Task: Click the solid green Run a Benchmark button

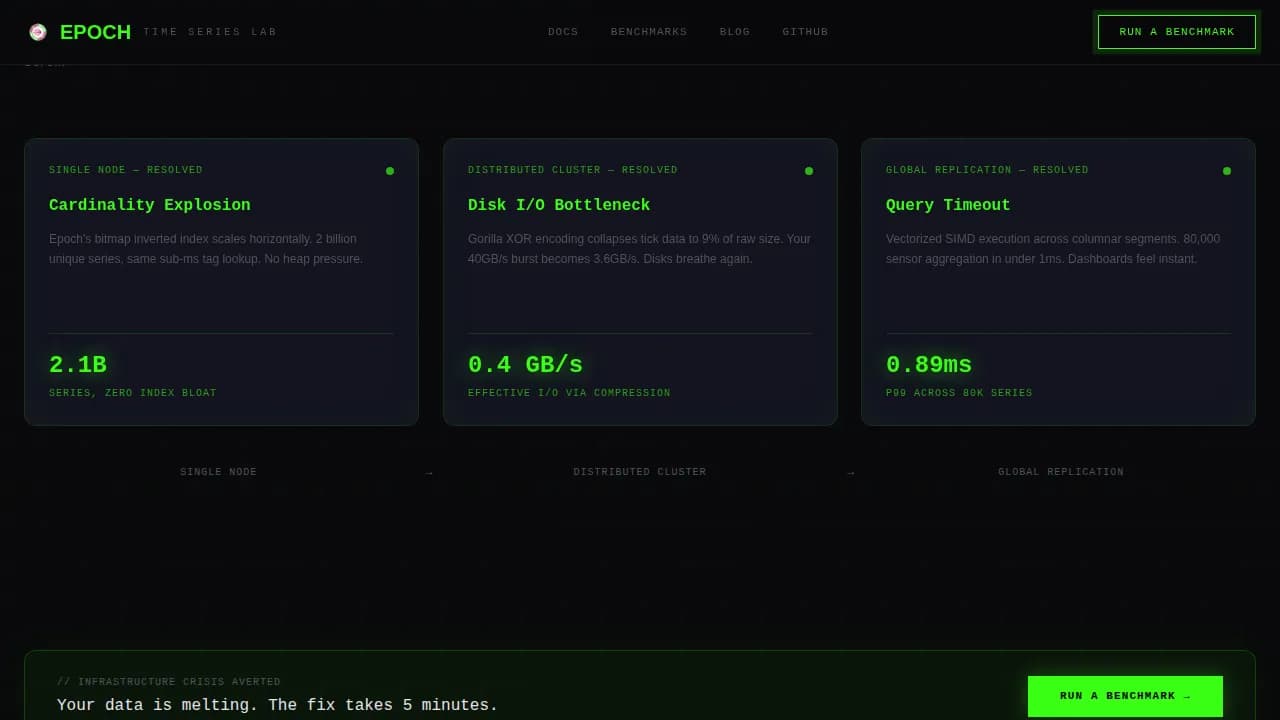Action: click(x=1125, y=696)
